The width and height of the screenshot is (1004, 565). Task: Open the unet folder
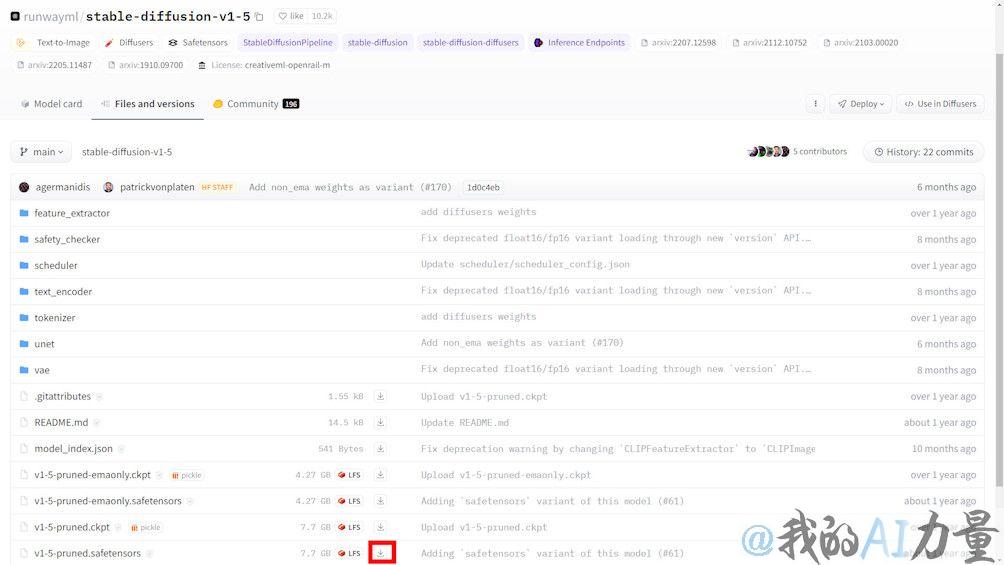(44, 344)
